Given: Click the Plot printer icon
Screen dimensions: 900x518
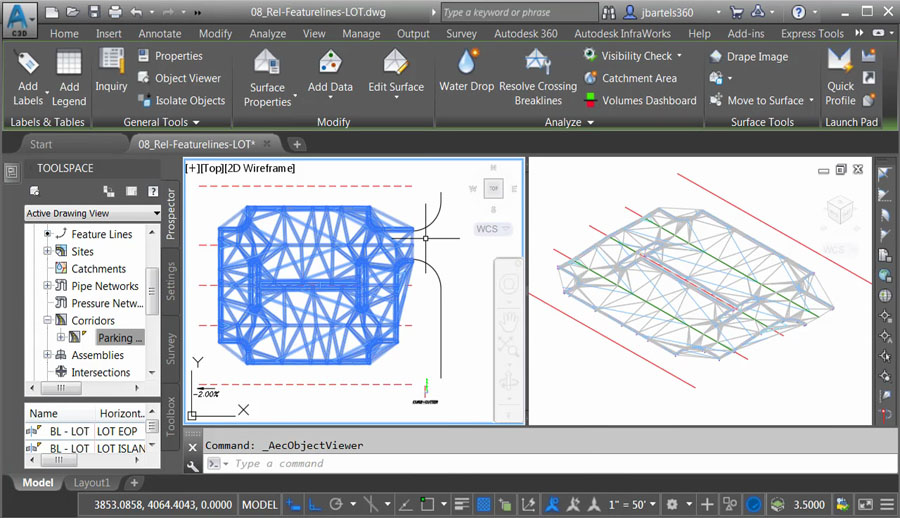Looking at the screenshot, I should (x=115, y=12).
